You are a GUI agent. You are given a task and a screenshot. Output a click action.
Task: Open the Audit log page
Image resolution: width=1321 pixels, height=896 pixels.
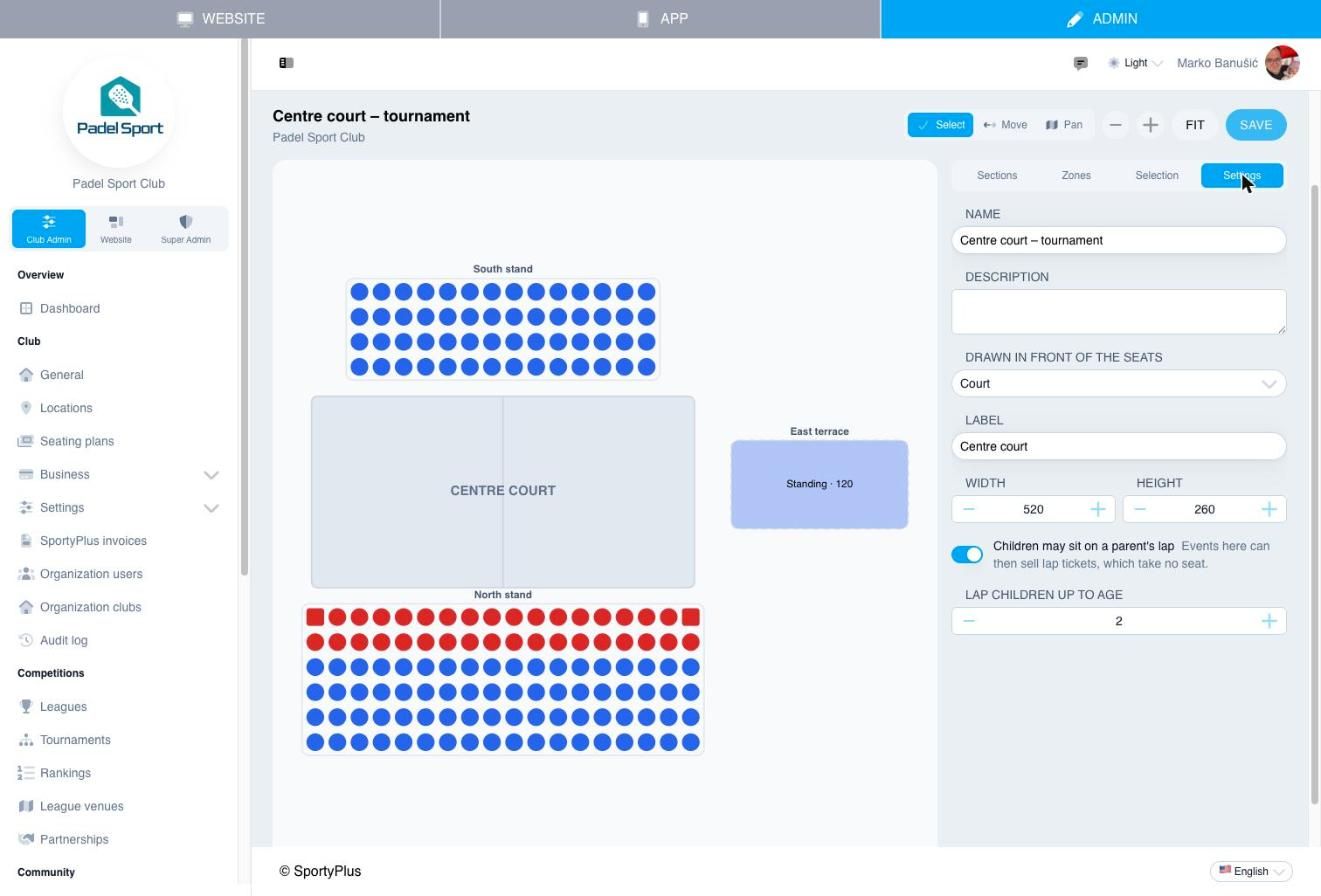click(x=63, y=640)
